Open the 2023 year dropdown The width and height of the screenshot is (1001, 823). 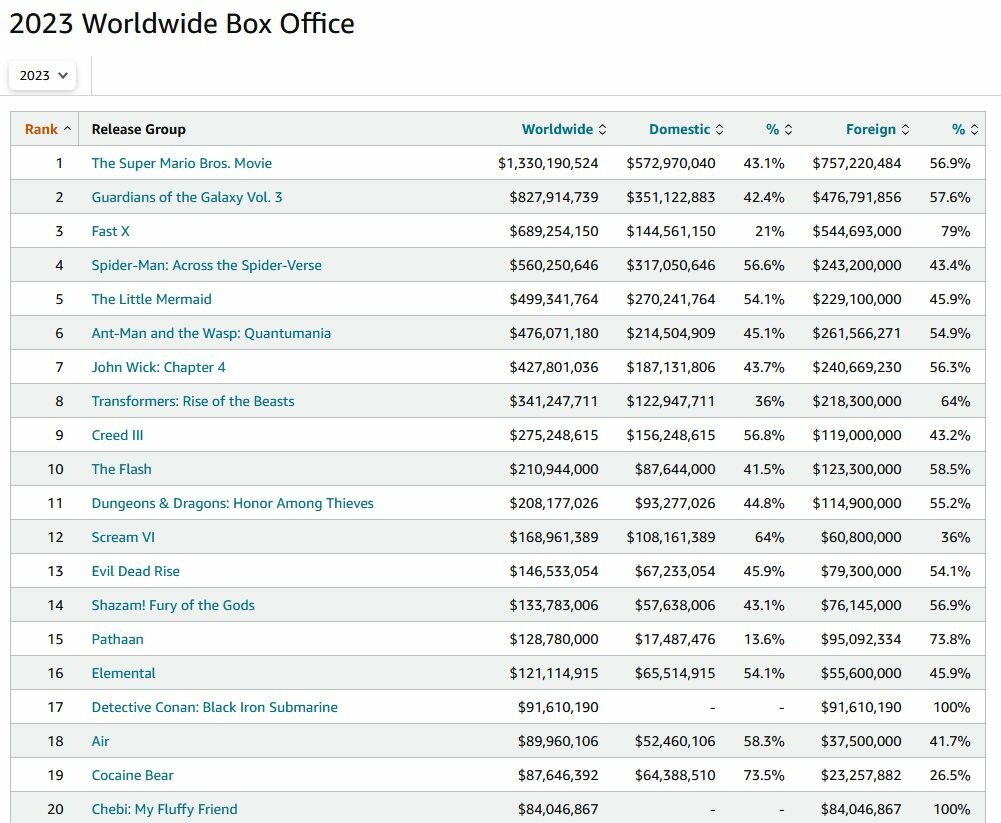coord(43,75)
